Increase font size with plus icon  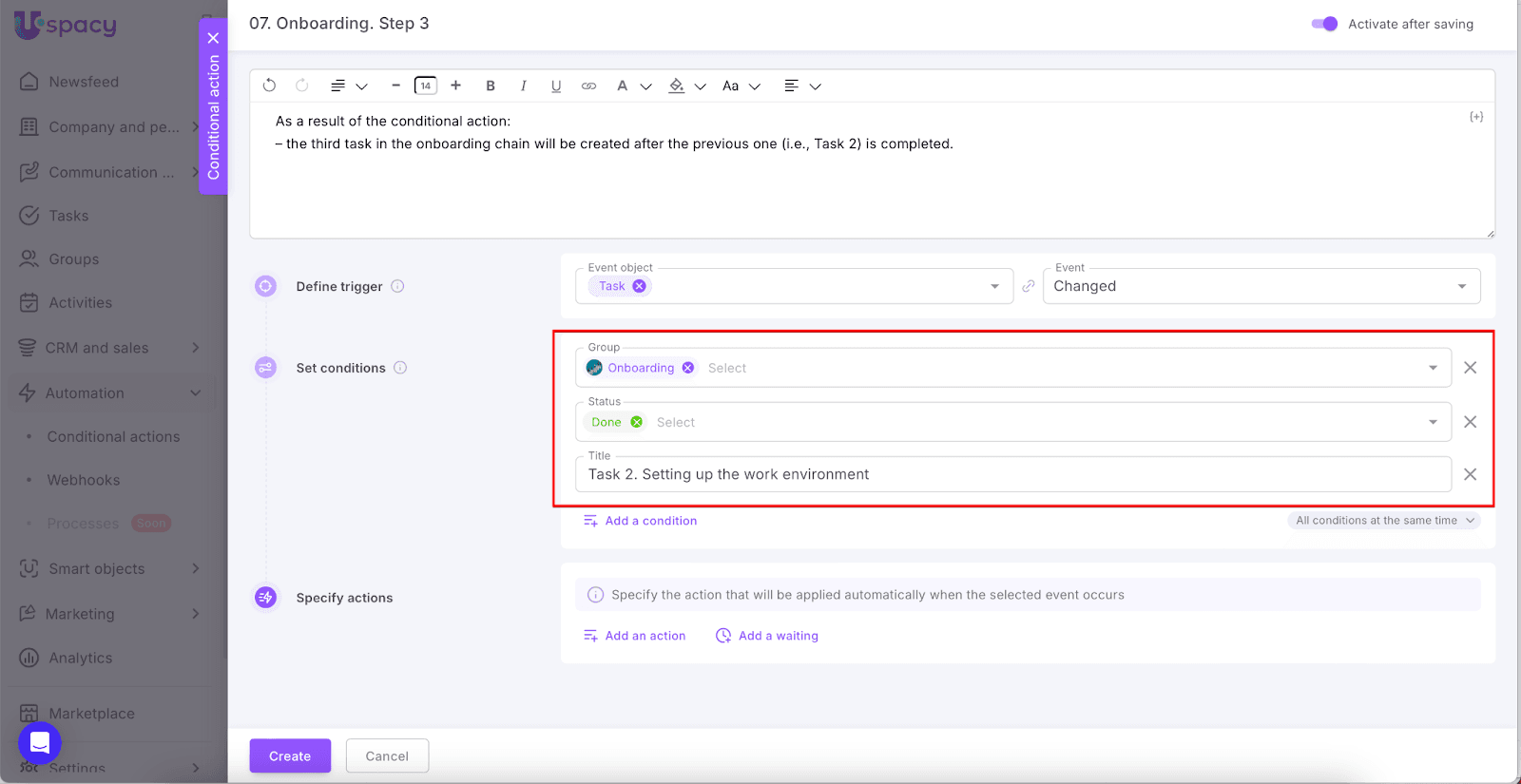pyautogui.click(x=456, y=86)
